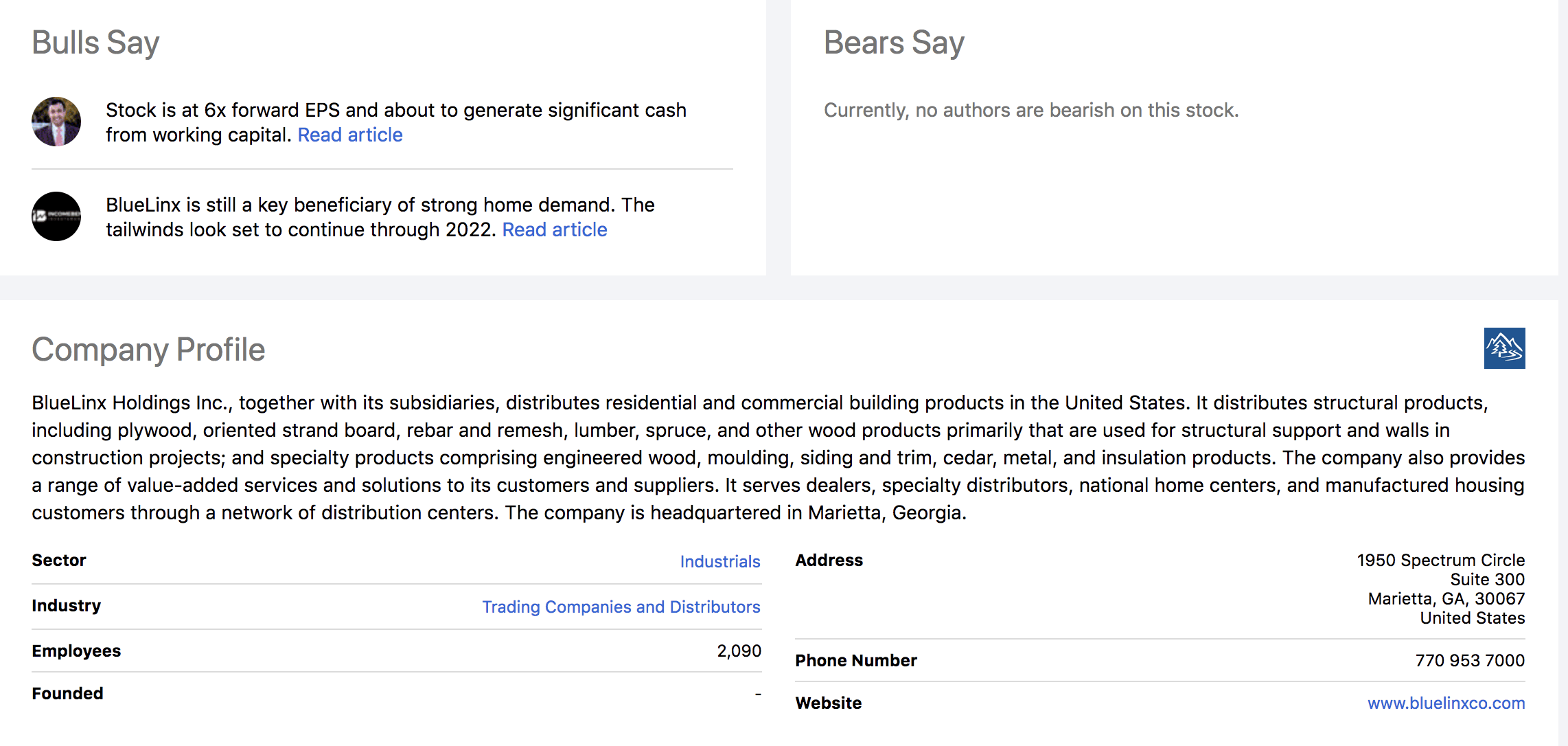Click the first bullish author's profile photo
The image size is (1568, 746).
pyautogui.click(x=56, y=122)
